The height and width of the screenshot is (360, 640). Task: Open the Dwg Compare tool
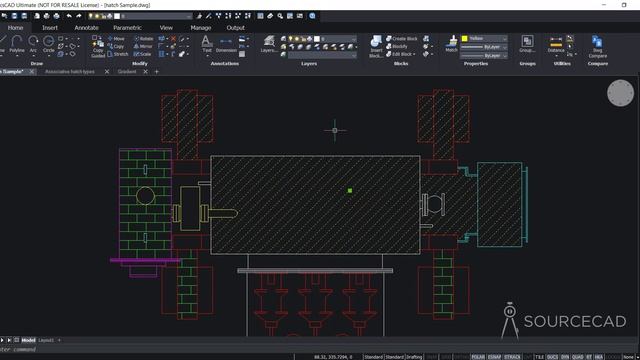click(x=598, y=47)
